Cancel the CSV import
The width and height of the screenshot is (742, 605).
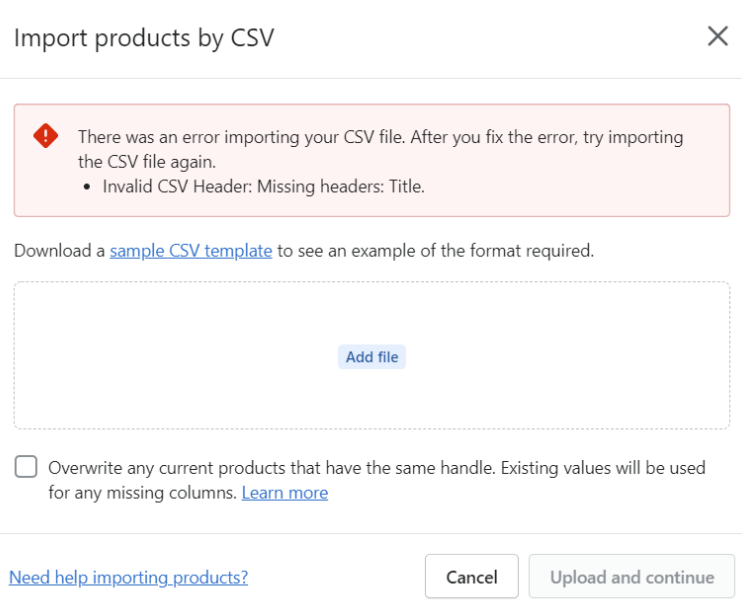click(471, 577)
